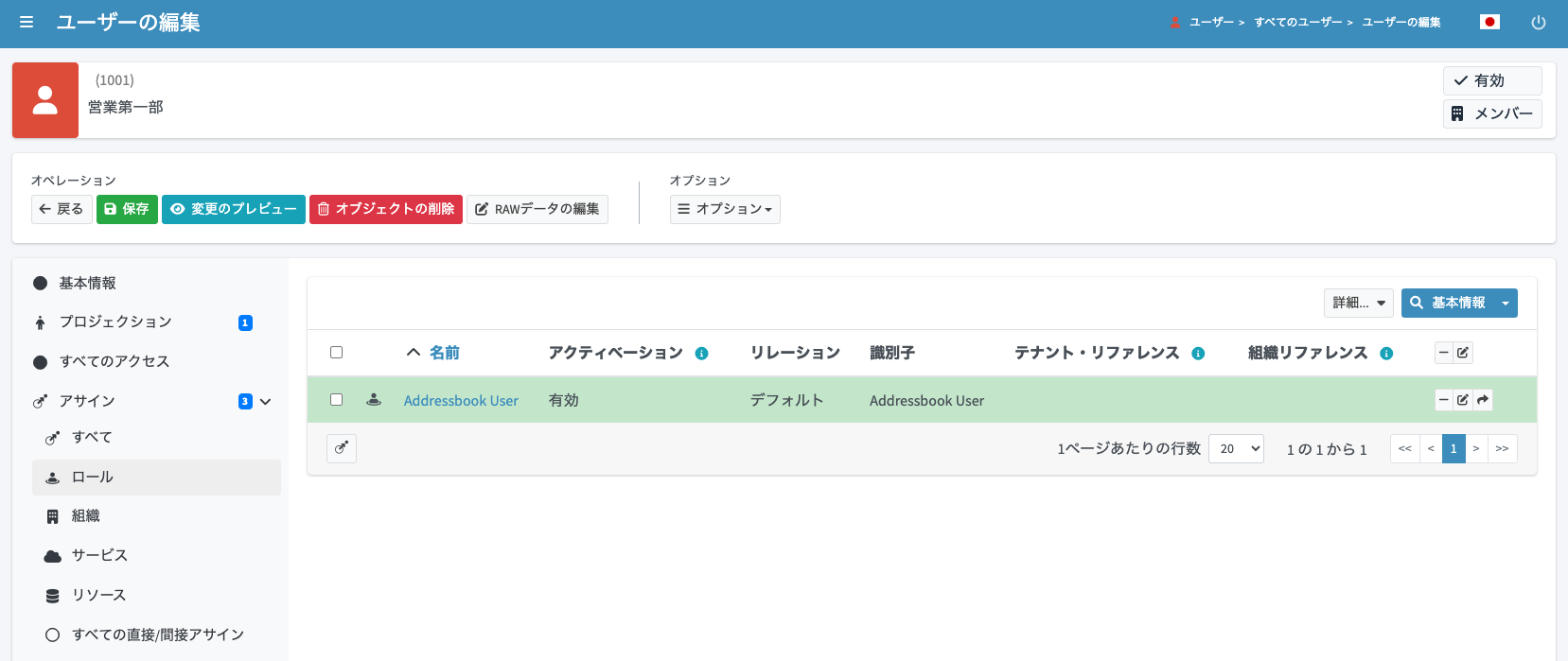Click the role icon in Addressbook User row
Screen dimensions: 1568x661
pos(374,400)
